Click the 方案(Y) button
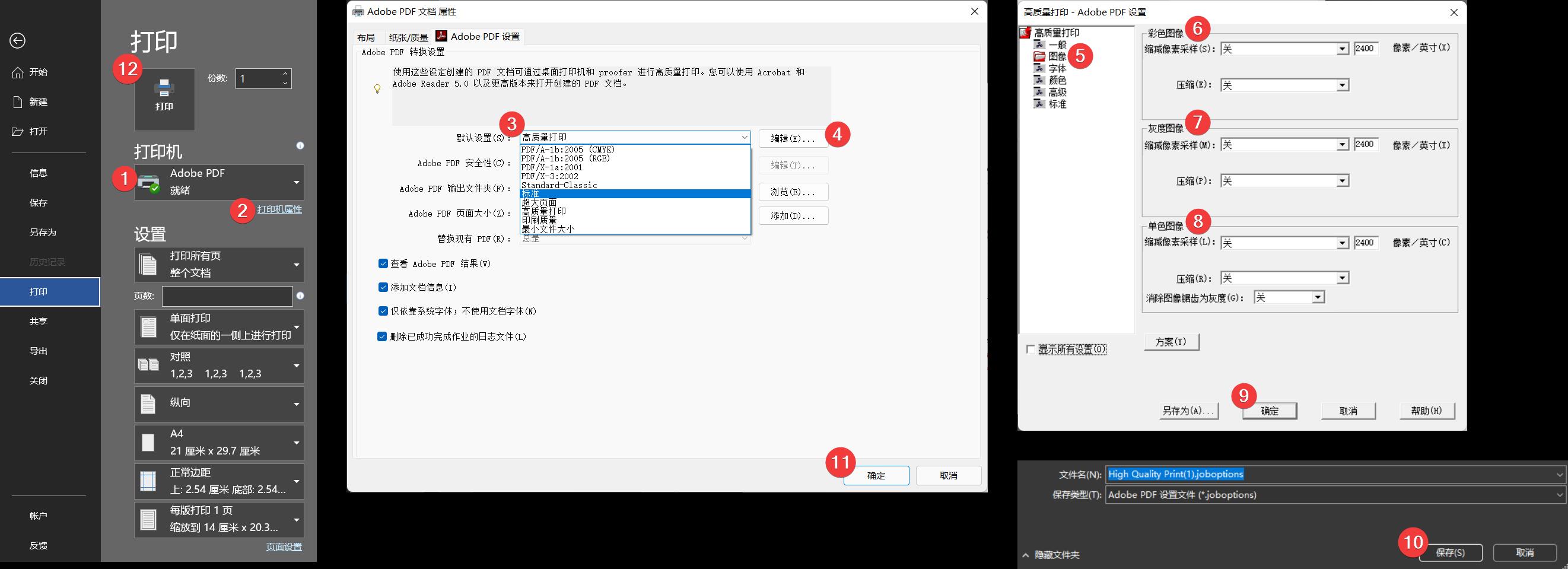The width and height of the screenshot is (1568, 569). coord(1171,342)
